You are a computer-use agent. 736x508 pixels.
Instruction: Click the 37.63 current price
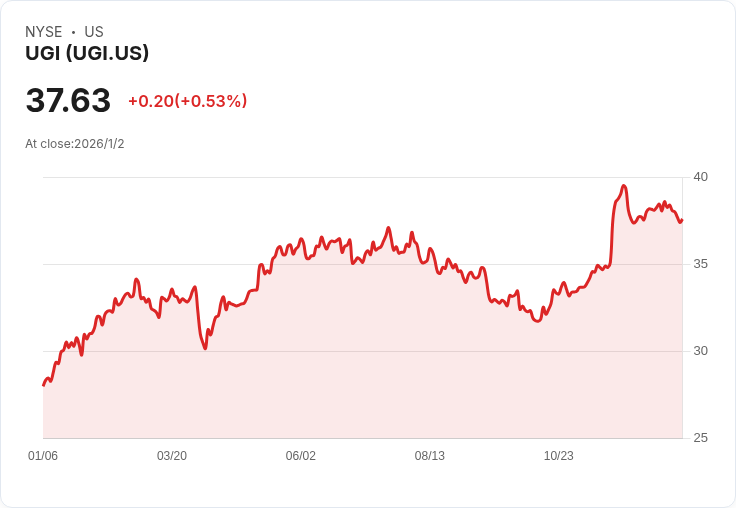click(x=68, y=100)
